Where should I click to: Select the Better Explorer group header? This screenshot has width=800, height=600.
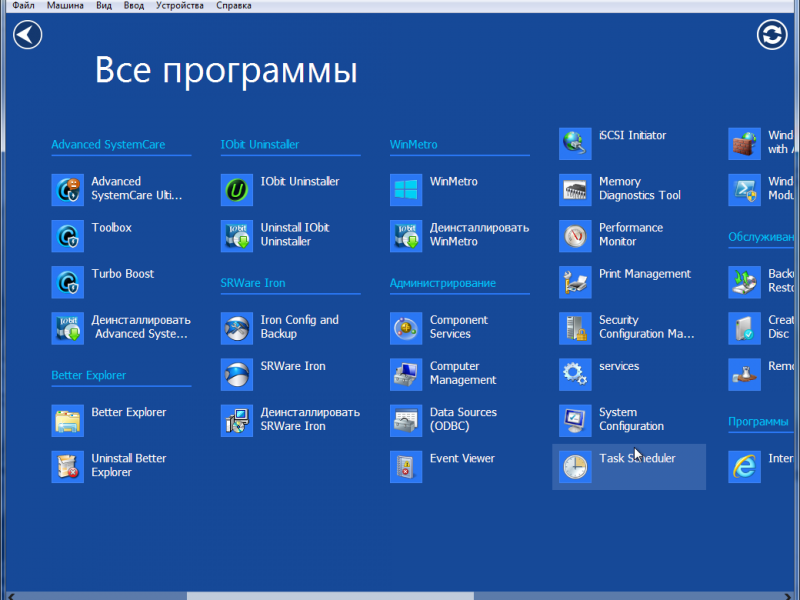pos(89,375)
